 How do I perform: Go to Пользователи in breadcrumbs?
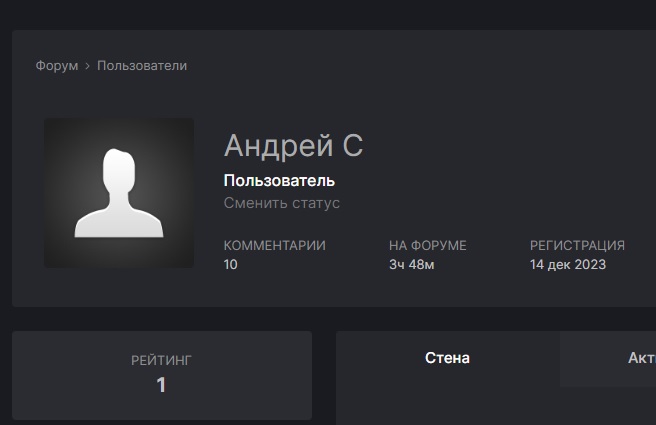click(x=142, y=66)
